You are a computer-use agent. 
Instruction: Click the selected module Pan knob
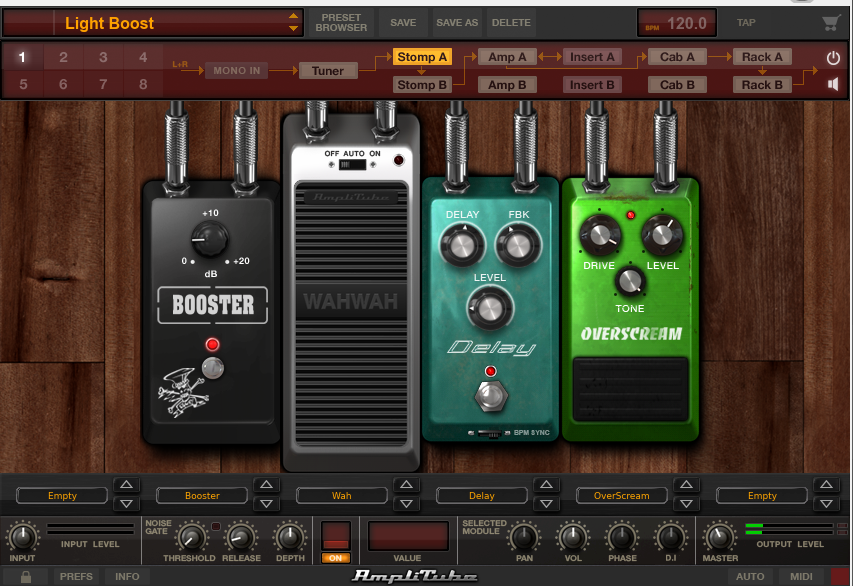524,538
